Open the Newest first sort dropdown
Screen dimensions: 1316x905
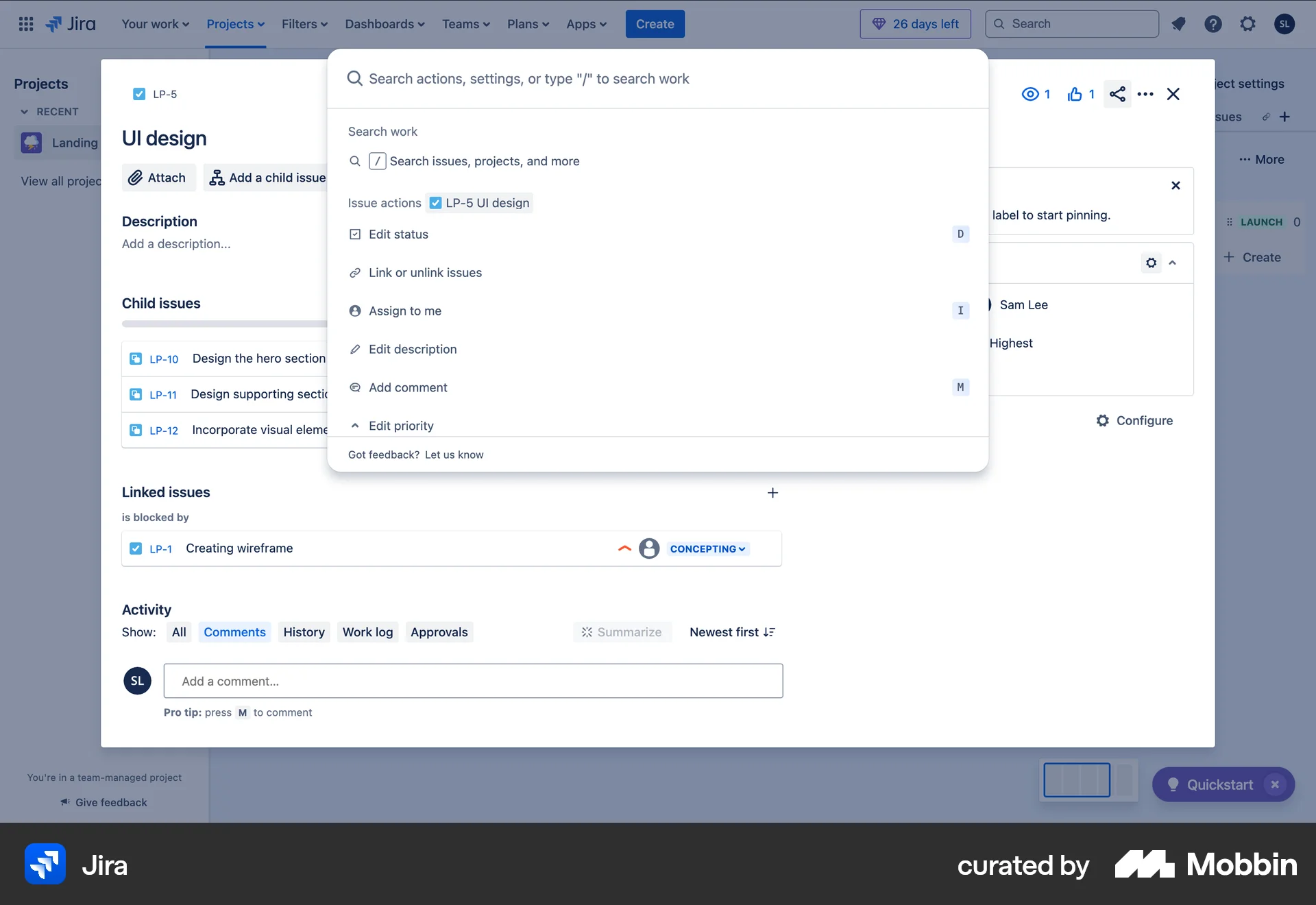(731, 631)
